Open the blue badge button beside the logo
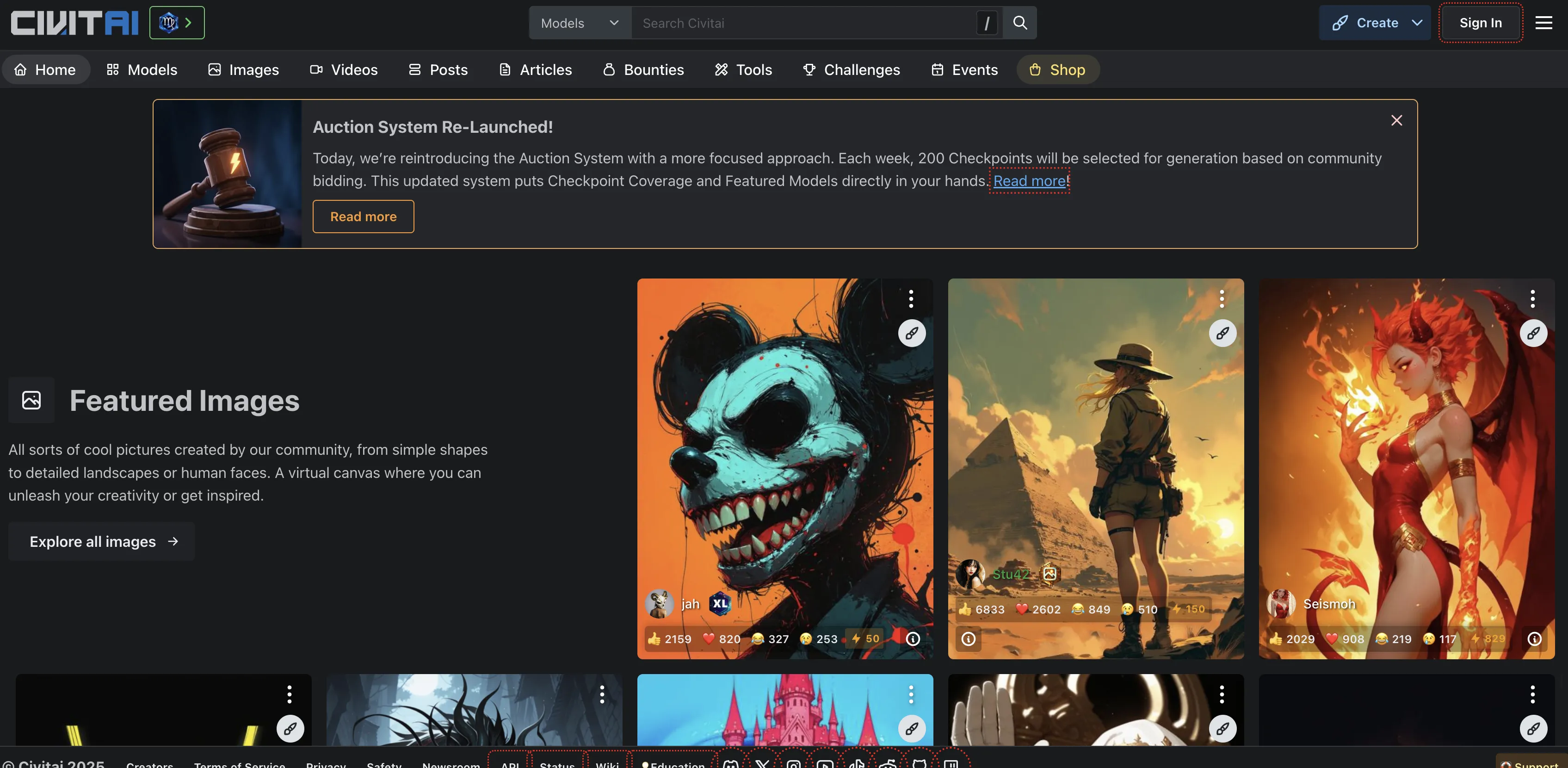Image resolution: width=1568 pixels, height=768 pixels. pos(177,23)
